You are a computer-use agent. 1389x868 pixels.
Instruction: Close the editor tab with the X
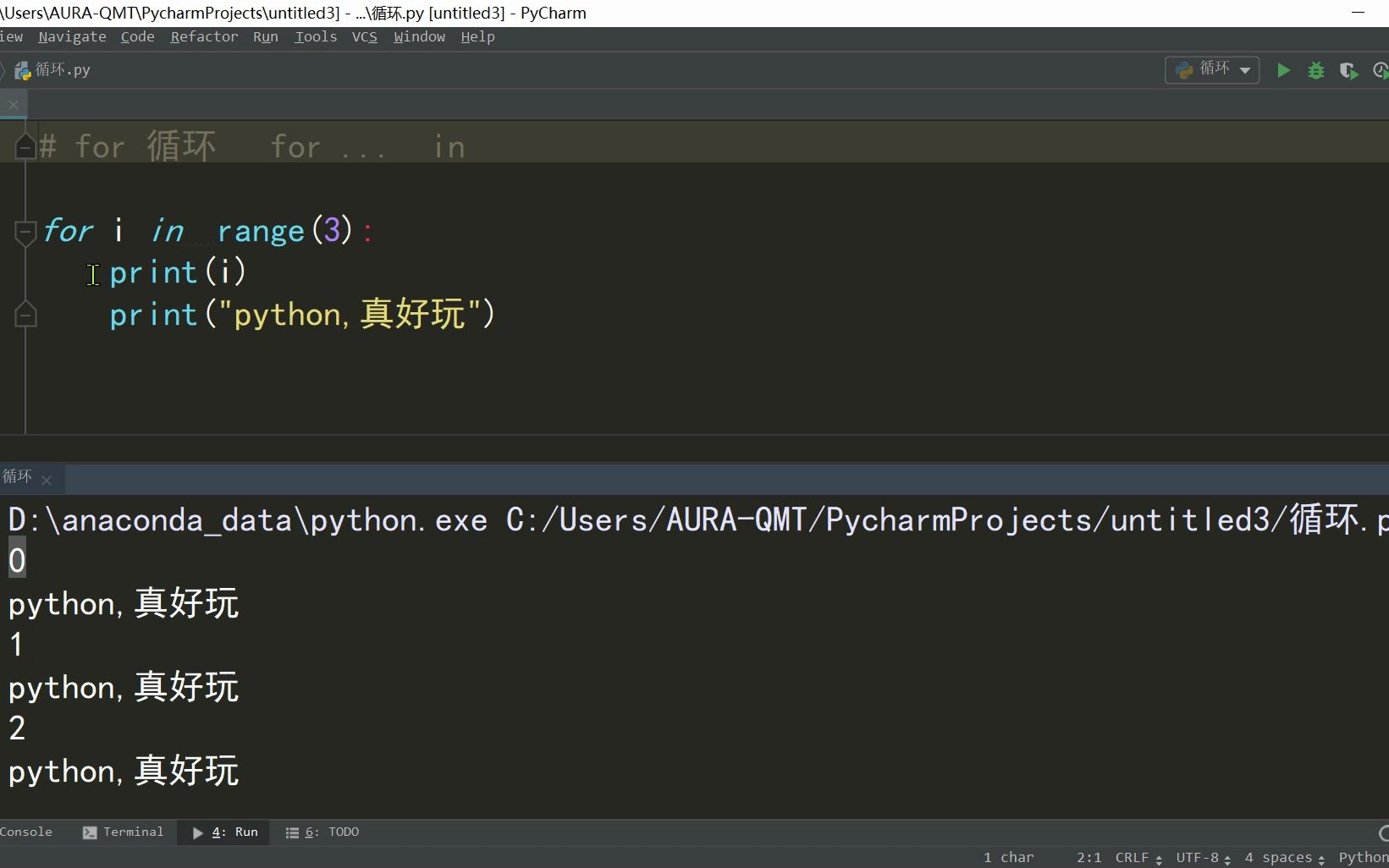[14, 105]
